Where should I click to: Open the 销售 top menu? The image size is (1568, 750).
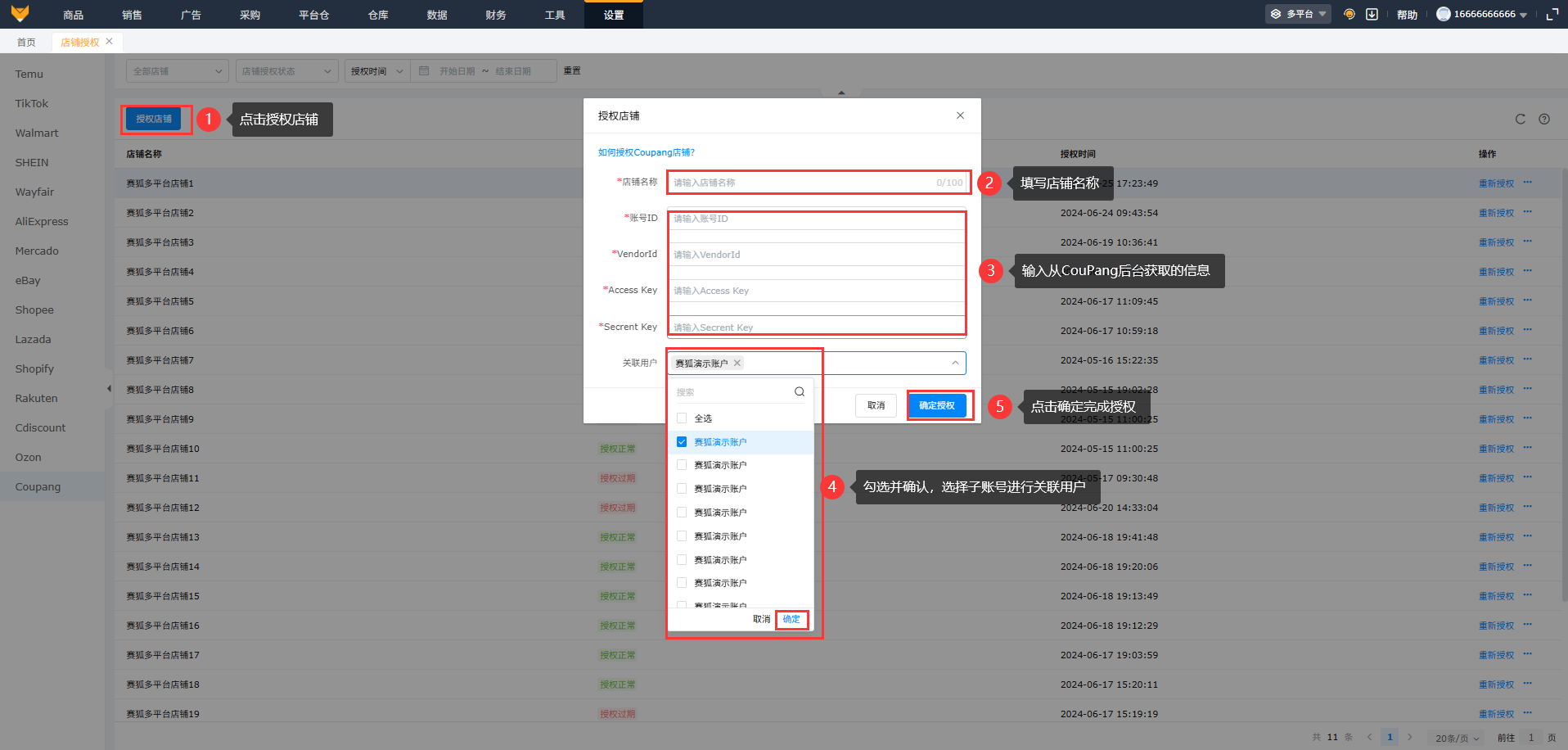(132, 15)
